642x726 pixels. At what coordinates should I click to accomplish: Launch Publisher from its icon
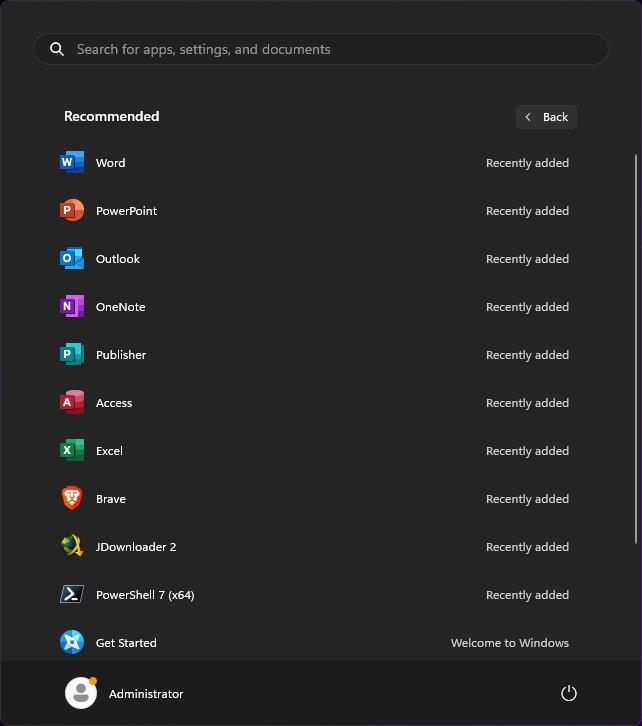(x=72, y=355)
